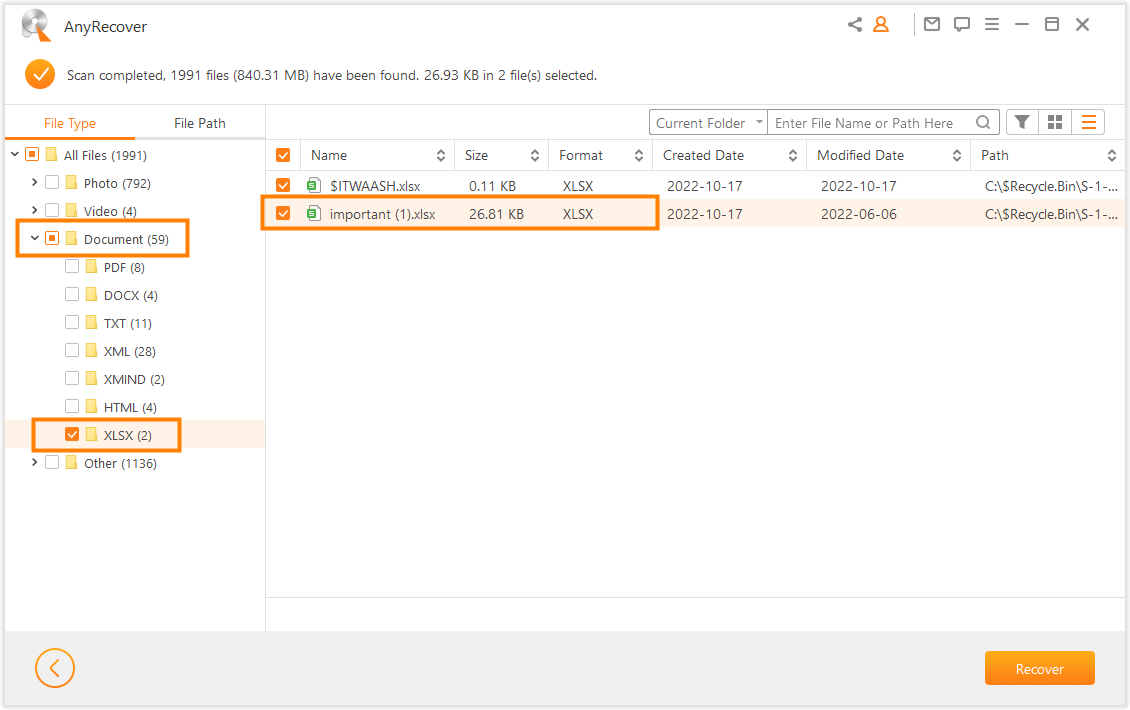
Task: Select the File Type tab
Action: [x=70, y=122]
